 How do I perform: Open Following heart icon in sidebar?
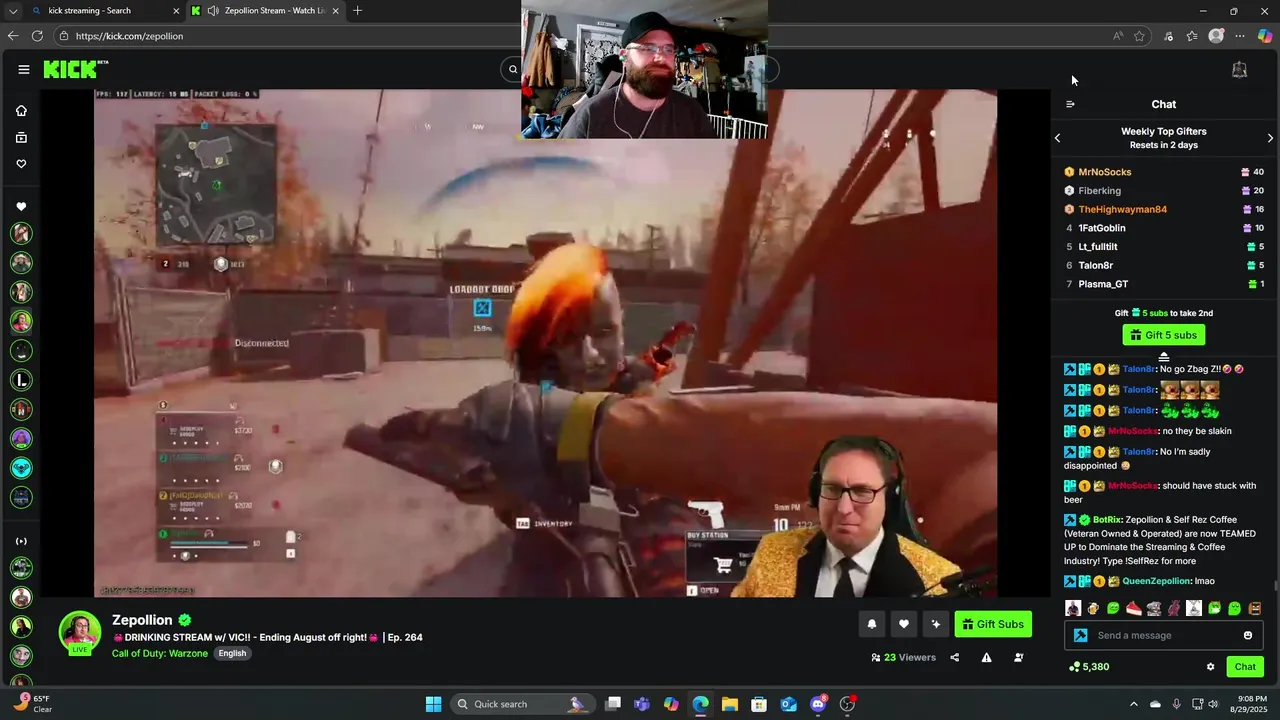pyautogui.click(x=21, y=164)
